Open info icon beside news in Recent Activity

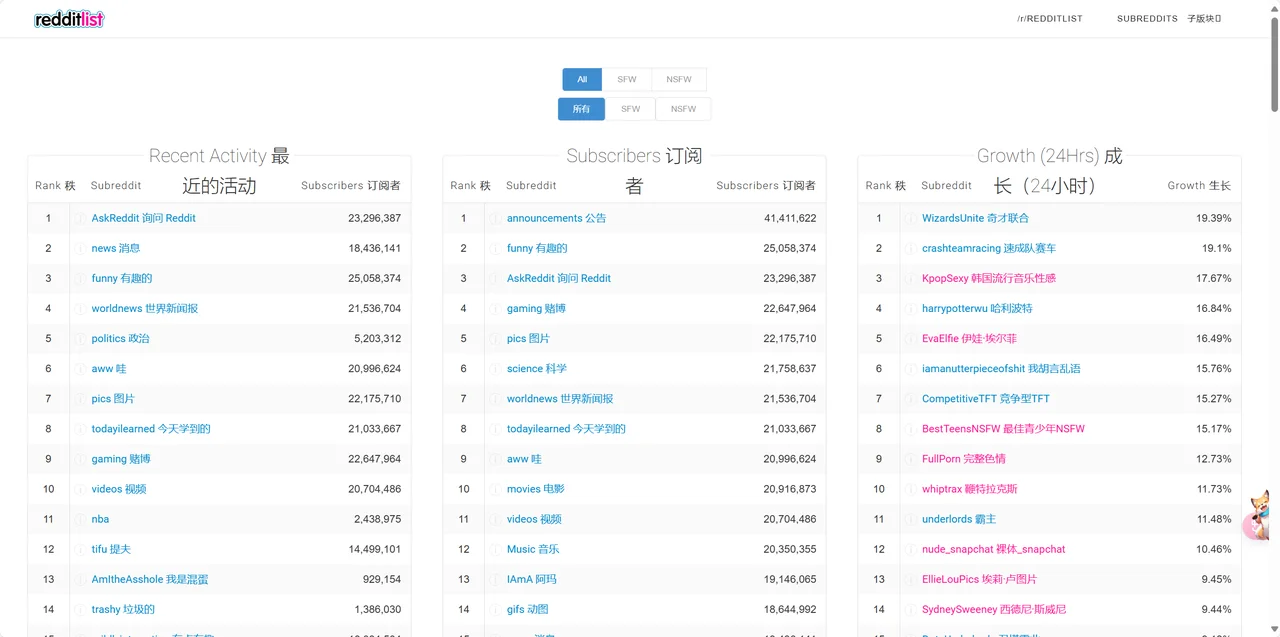click(x=80, y=248)
